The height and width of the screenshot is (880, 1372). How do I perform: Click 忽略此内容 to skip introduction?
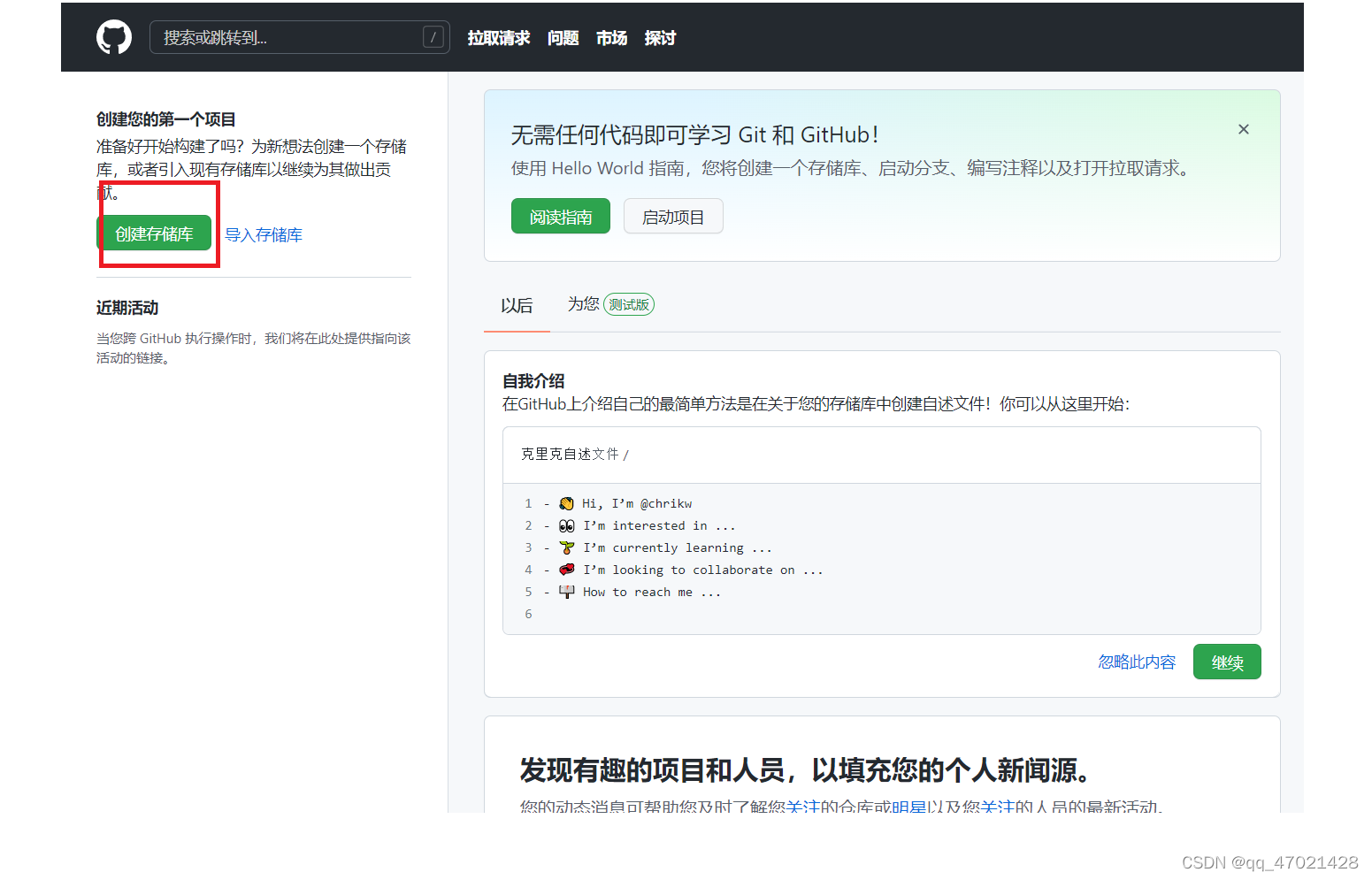coord(1137,661)
